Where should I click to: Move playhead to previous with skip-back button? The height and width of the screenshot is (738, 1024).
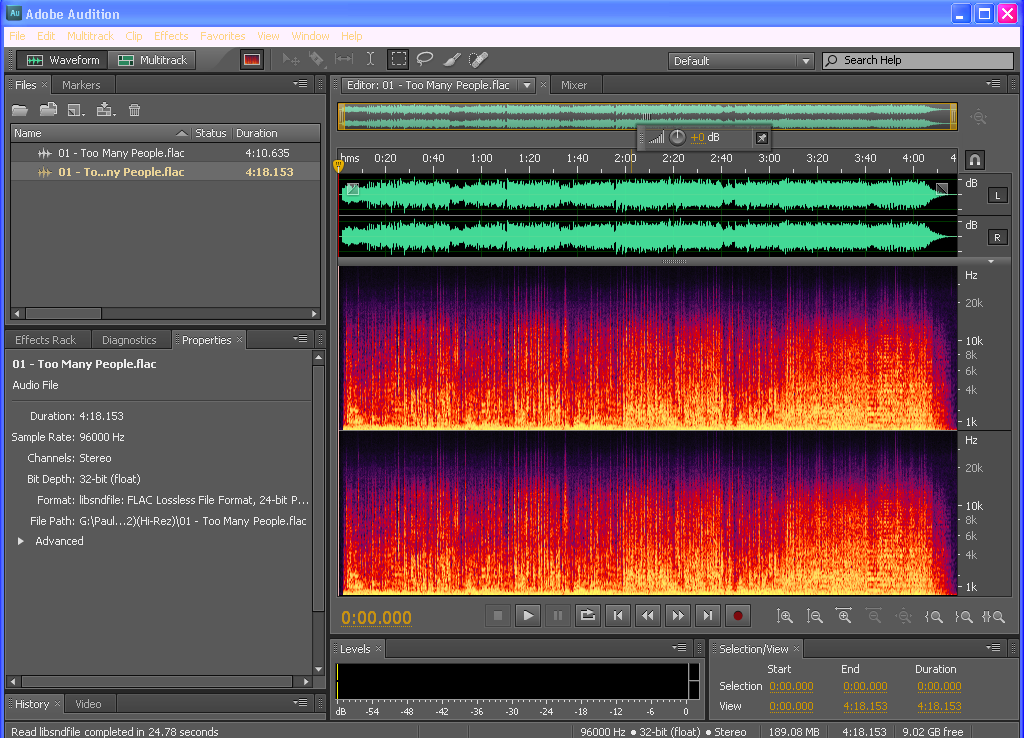pyautogui.click(x=618, y=615)
